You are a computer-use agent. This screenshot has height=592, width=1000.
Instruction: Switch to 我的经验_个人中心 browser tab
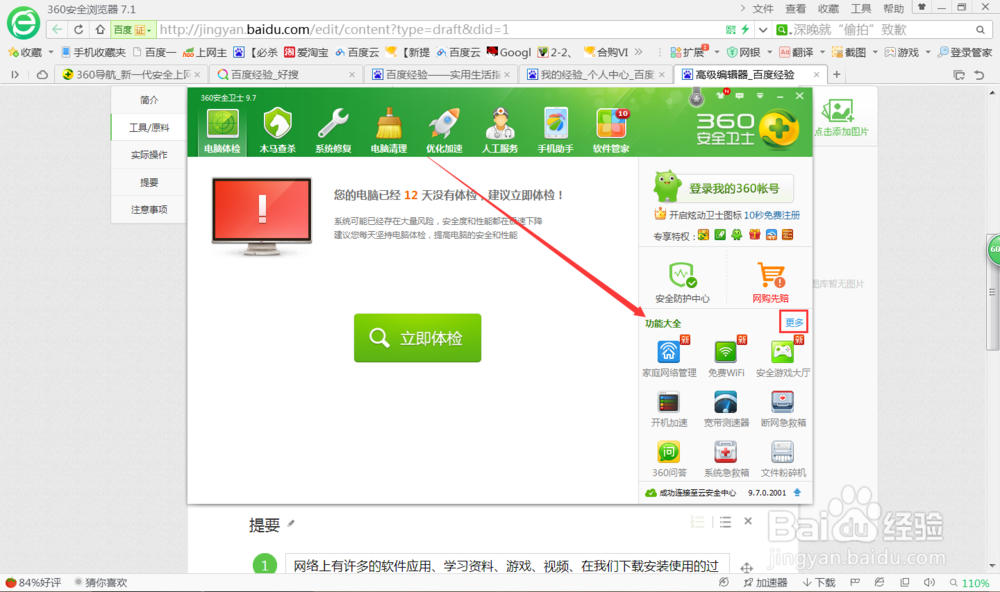pyautogui.click(x=595, y=75)
